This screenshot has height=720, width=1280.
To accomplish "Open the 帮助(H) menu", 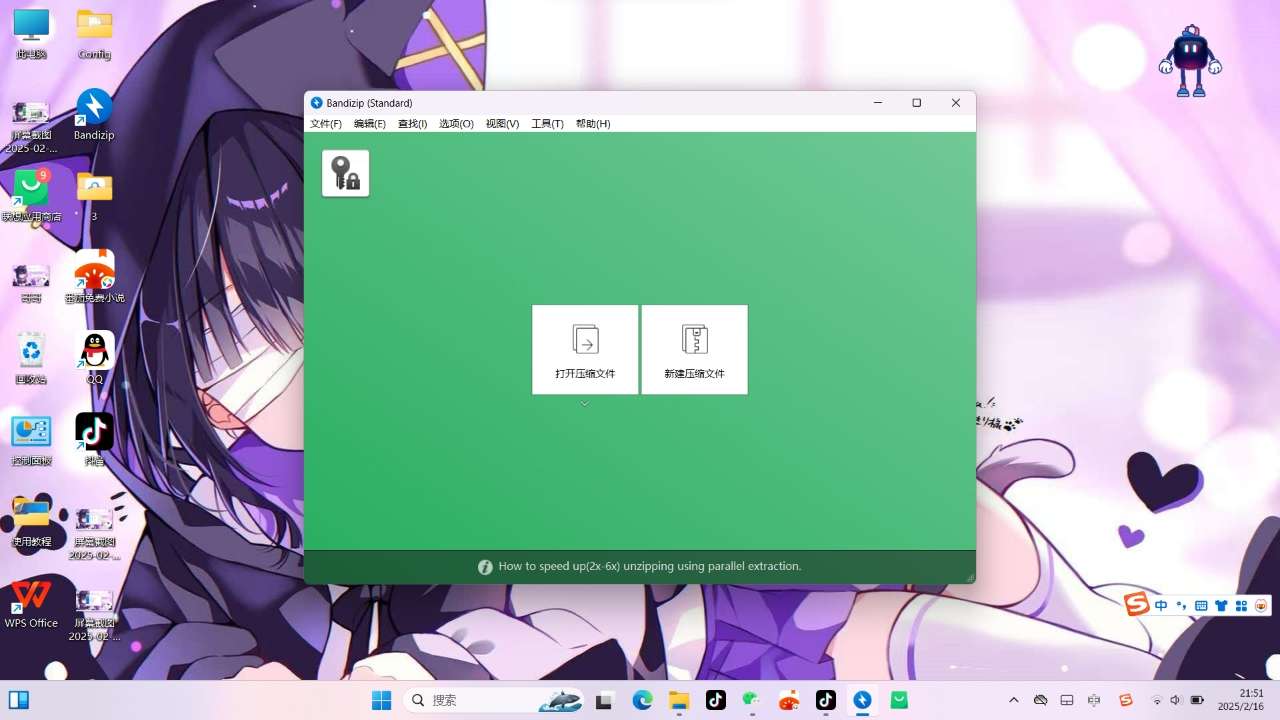I will pos(593,124).
